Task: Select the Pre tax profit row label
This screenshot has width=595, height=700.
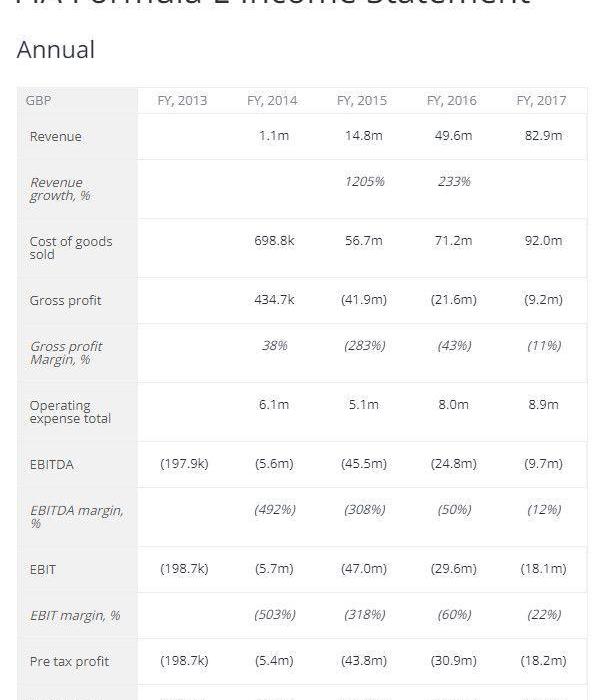Action: (69, 661)
